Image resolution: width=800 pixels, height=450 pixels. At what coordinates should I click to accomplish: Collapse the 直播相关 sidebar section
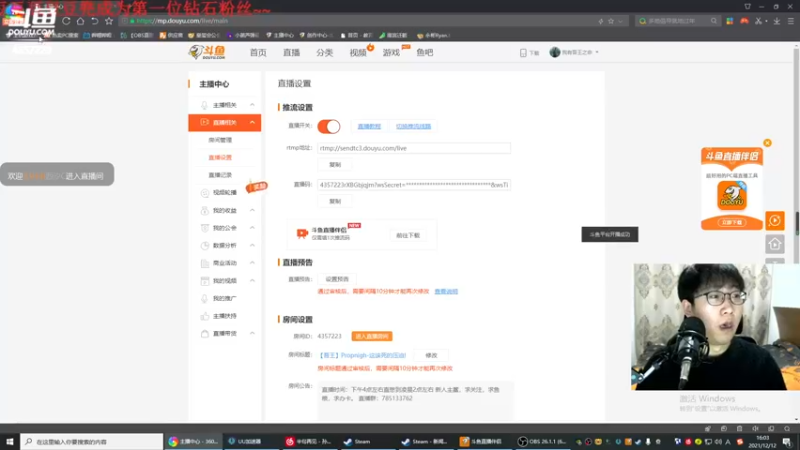point(252,122)
